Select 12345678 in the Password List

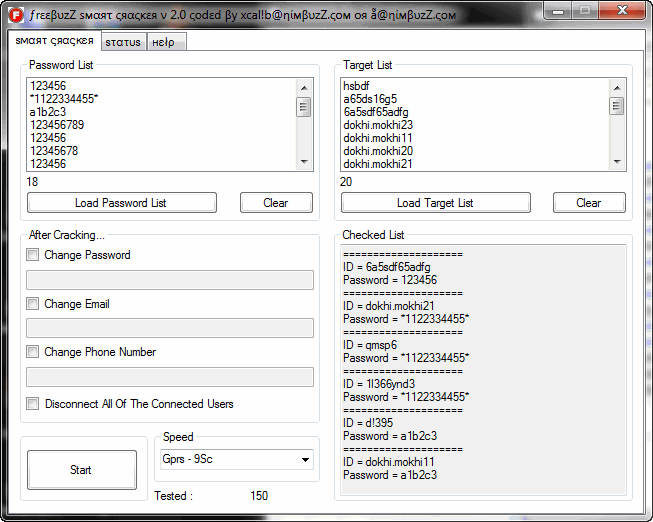54,151
